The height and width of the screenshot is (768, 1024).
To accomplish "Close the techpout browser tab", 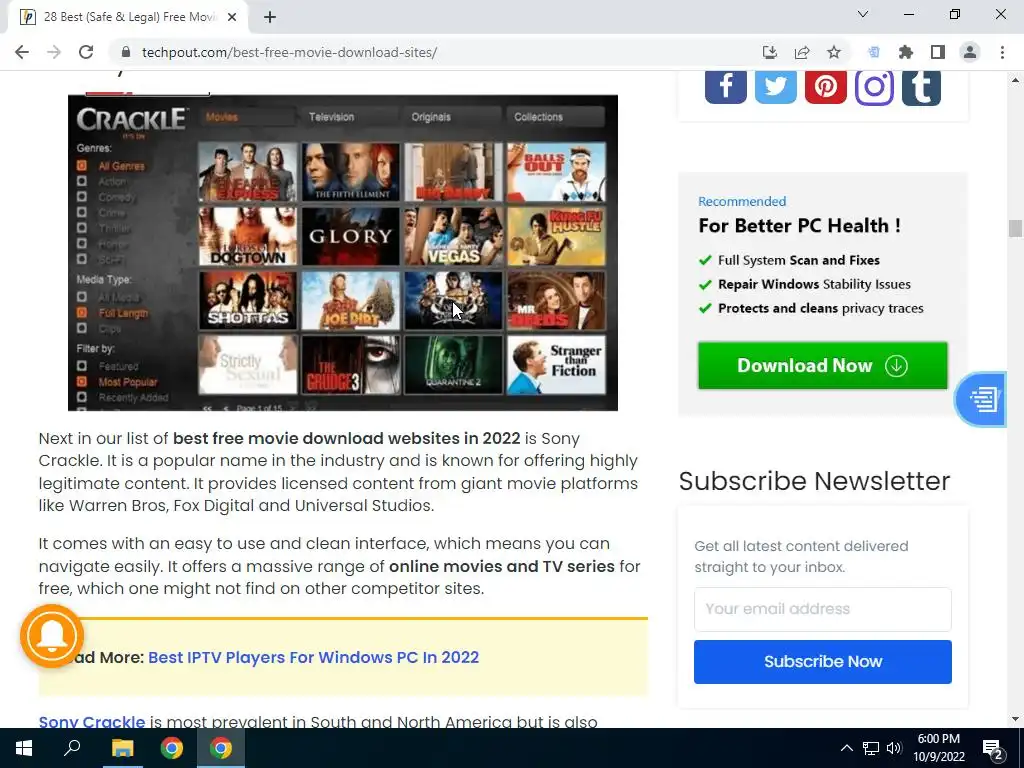I will (232, 17).
